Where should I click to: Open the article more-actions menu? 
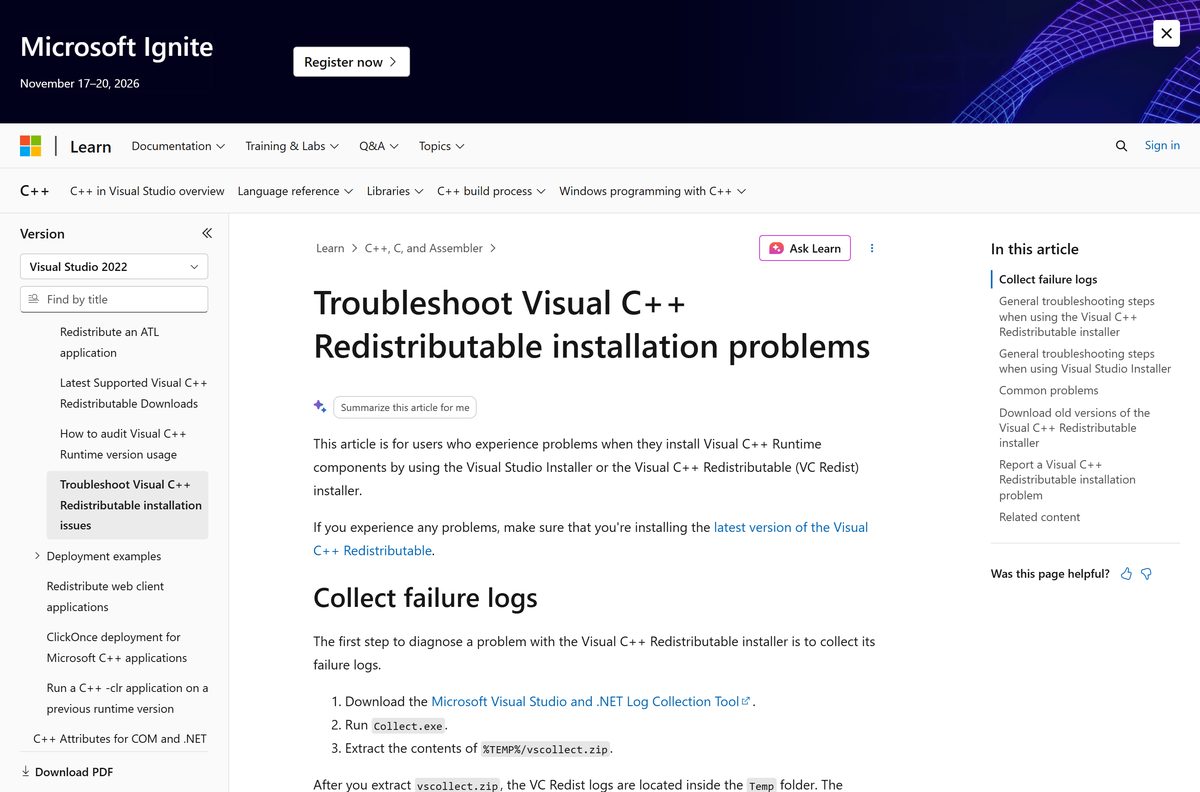pyautogui.click(x=872, y=248)
